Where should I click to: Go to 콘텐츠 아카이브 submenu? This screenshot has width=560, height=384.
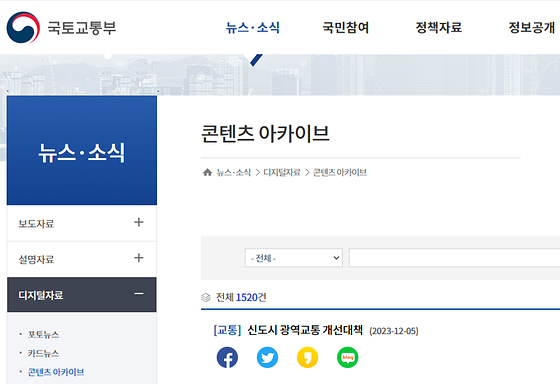click(x=56, y=372)
